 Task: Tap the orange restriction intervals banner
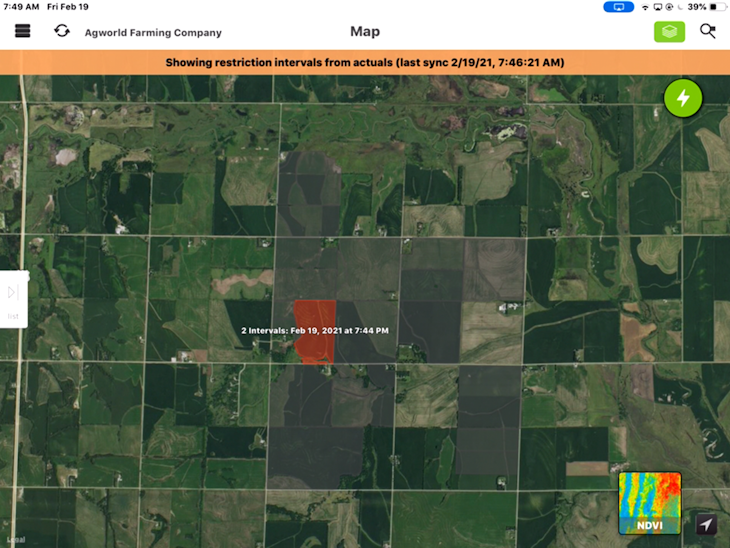(x=365, y=62)
